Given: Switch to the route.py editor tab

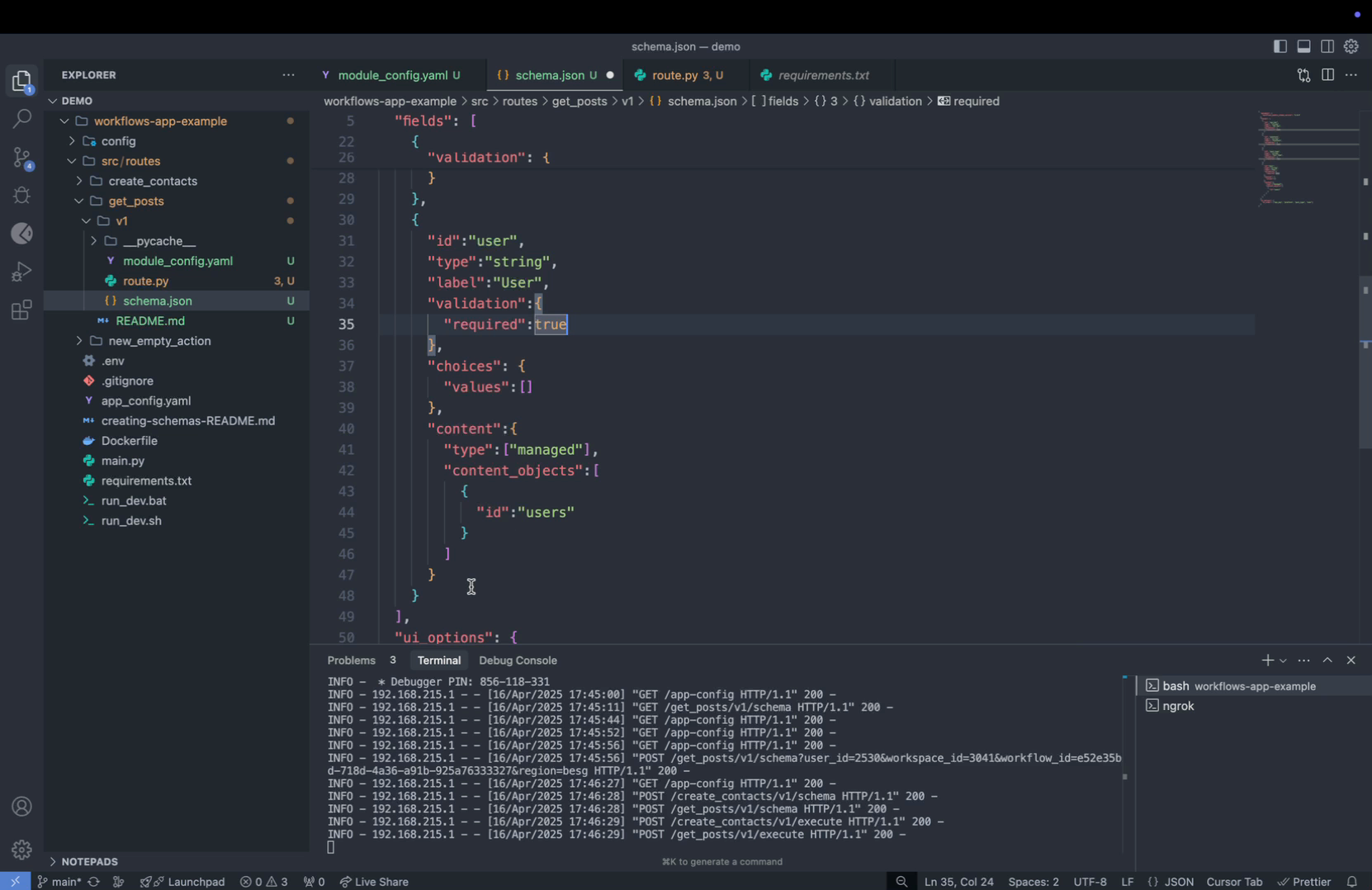Looking at the screenshot, I should pos(674,75).
